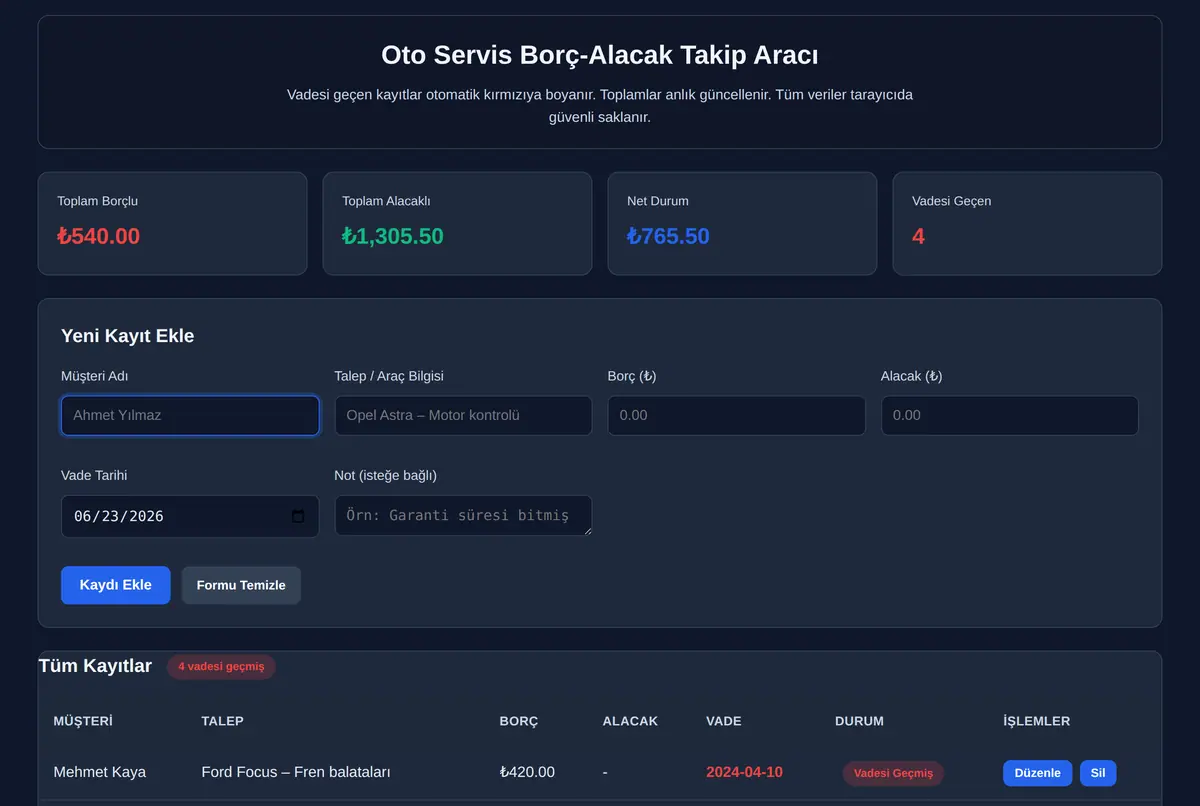
Task: Select the Vade Tarihi date field
Action: point(190,516)
